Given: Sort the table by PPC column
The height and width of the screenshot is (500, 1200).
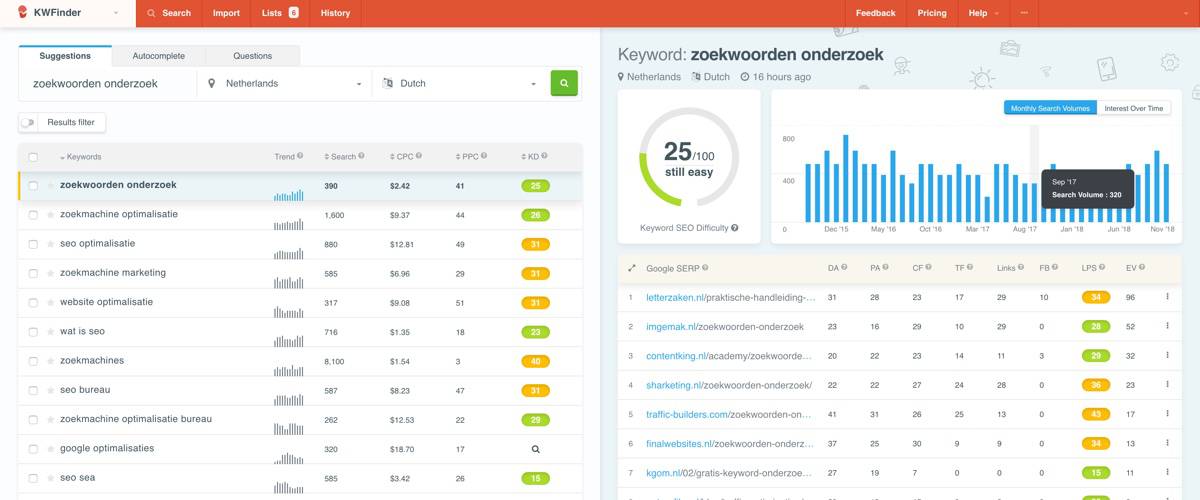Looking at the screenshot, I should (467, 157).
